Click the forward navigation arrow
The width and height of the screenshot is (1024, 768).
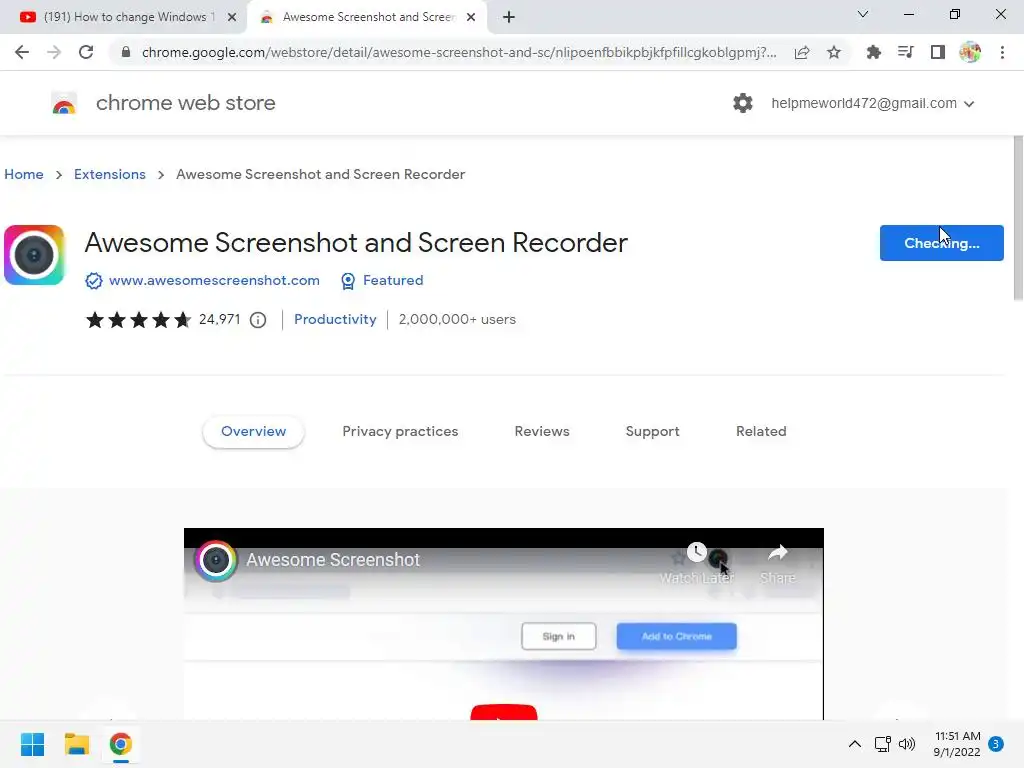tap(54, 52)
